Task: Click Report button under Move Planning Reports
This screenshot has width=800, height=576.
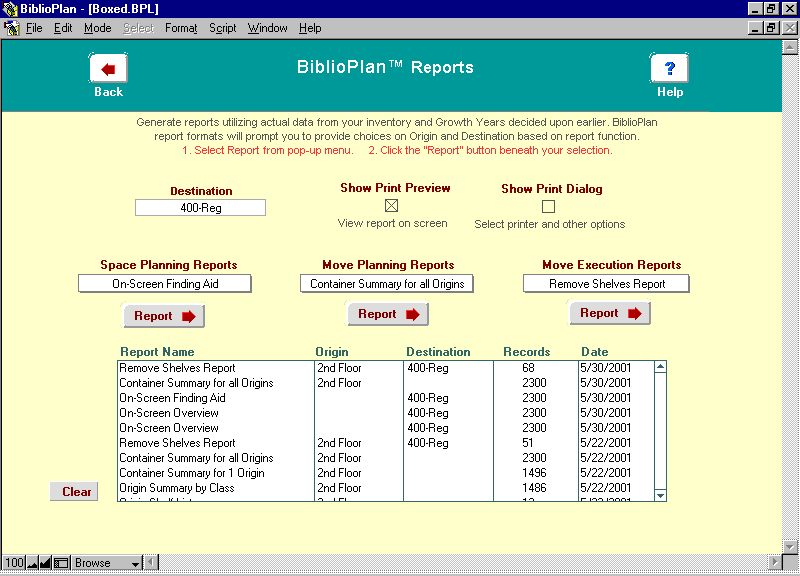Action: click(x=388, y=314)
